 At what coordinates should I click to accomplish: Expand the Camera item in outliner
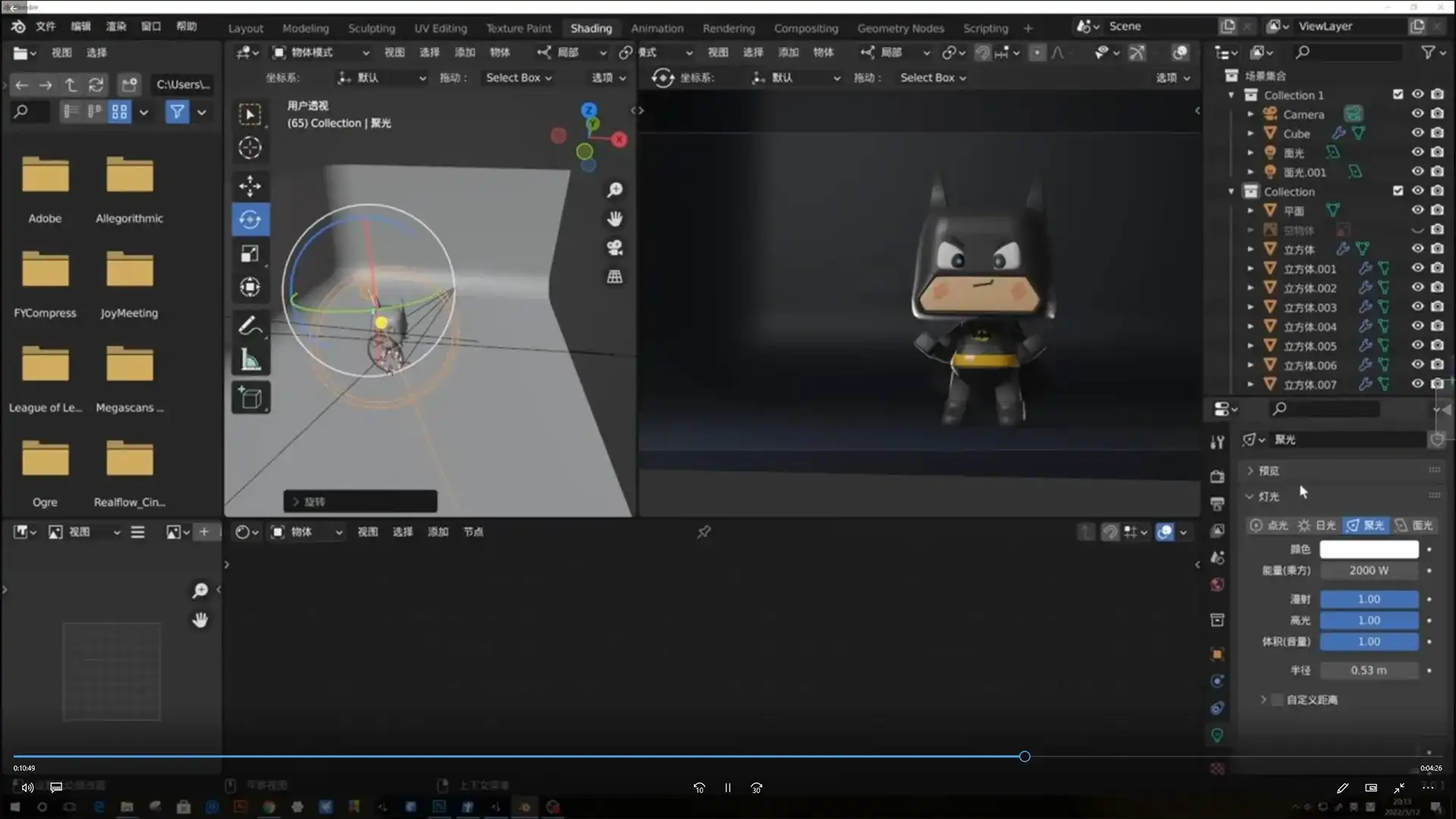coord(1250,115)
